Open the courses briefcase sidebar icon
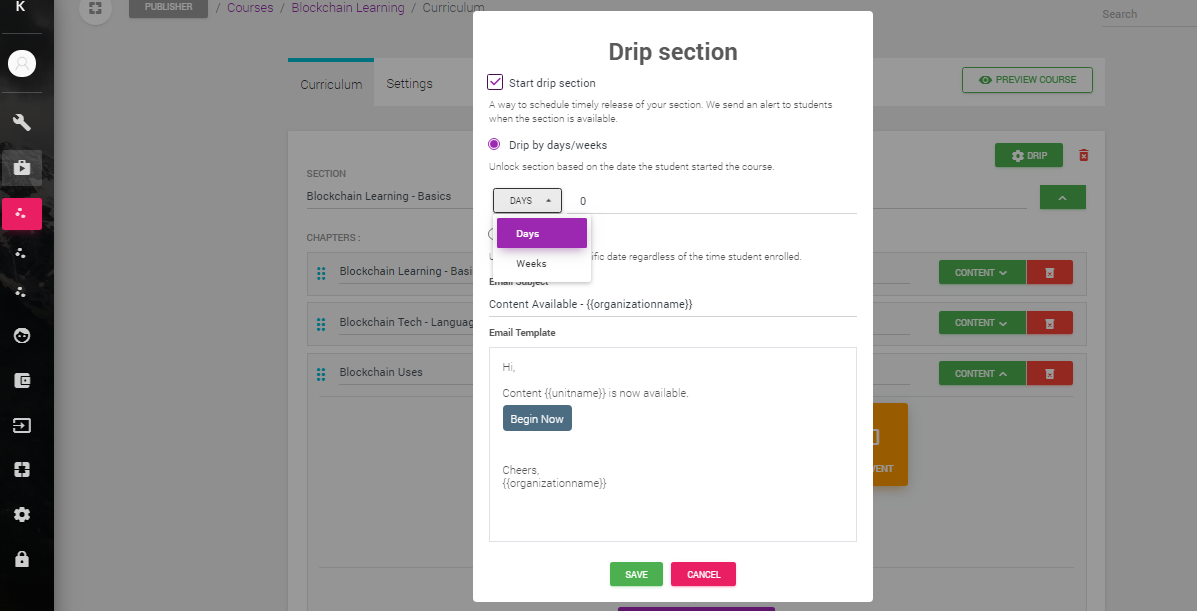 (22, 168)
